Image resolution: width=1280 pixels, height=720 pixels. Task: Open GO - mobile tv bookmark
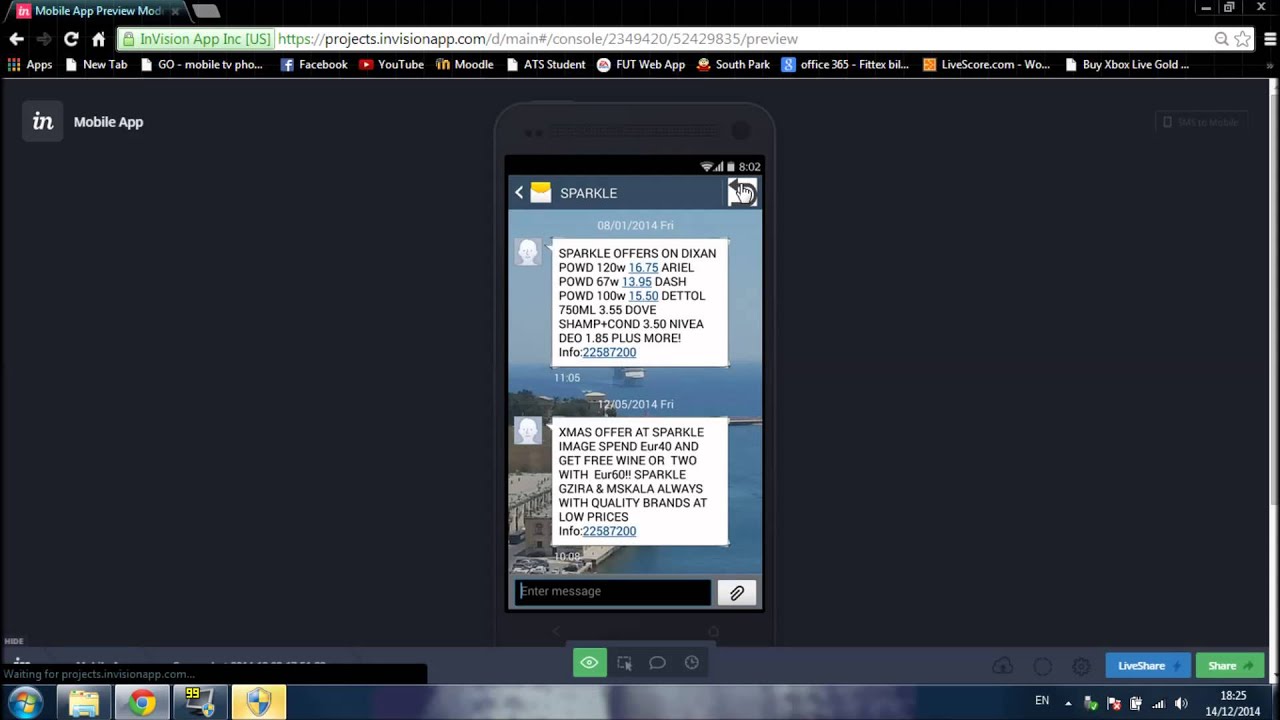201,65
